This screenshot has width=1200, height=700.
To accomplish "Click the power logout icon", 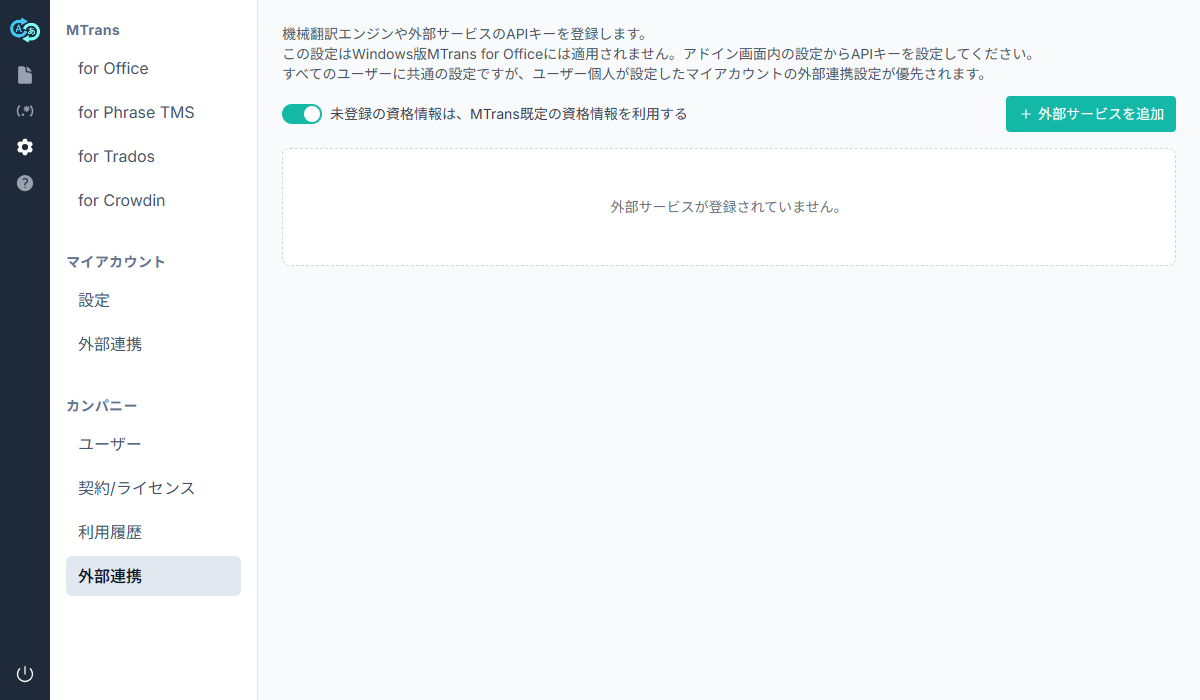I will (x=25, y=674).
